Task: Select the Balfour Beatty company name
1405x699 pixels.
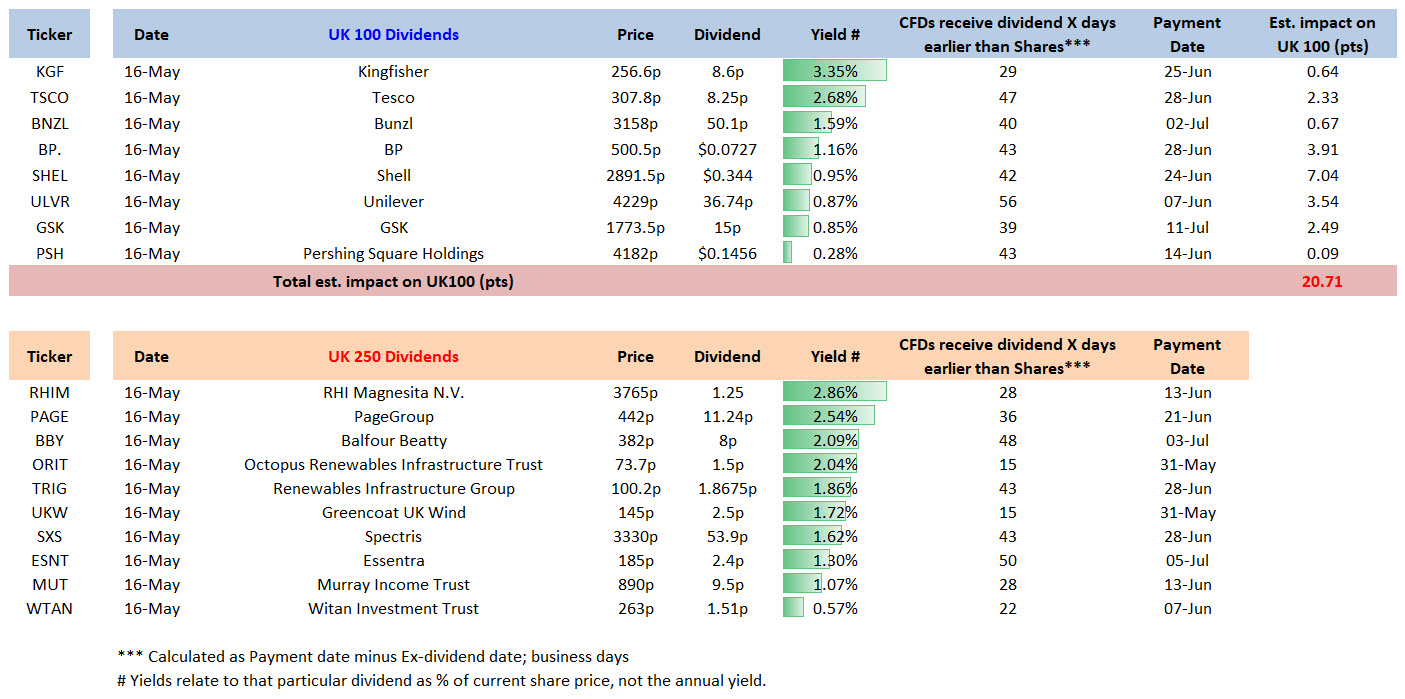Action: [x=393, y=441]
